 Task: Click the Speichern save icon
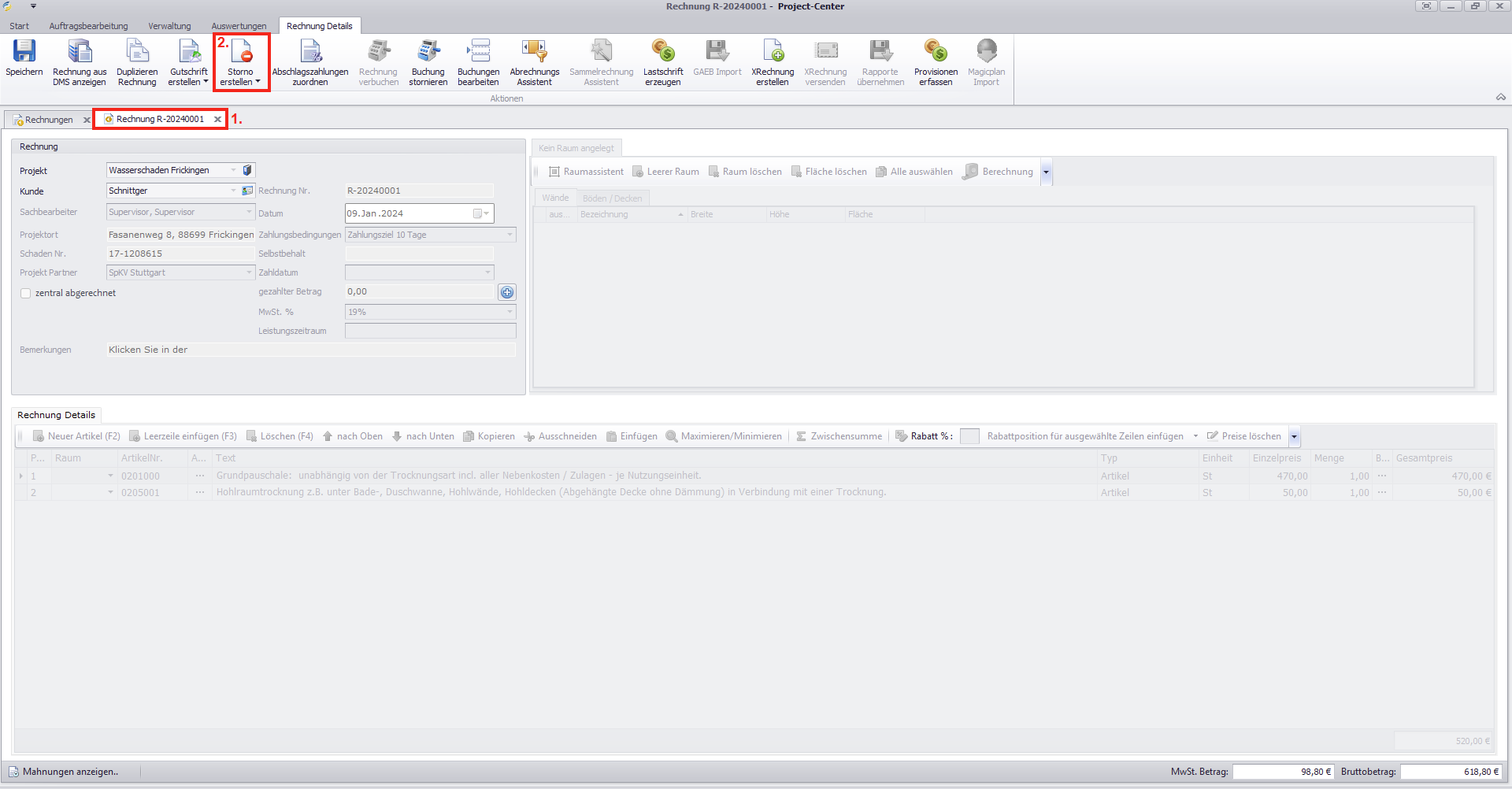coord(24,51)
